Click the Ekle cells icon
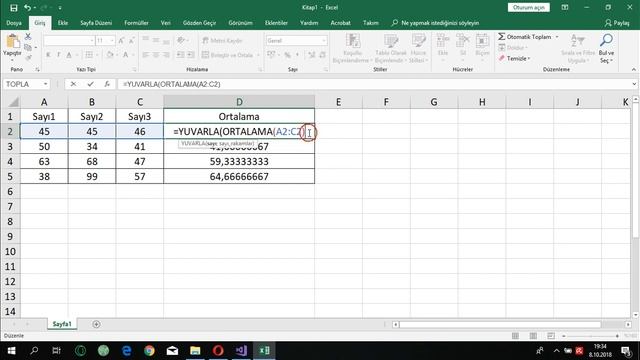 pos(443,41)
